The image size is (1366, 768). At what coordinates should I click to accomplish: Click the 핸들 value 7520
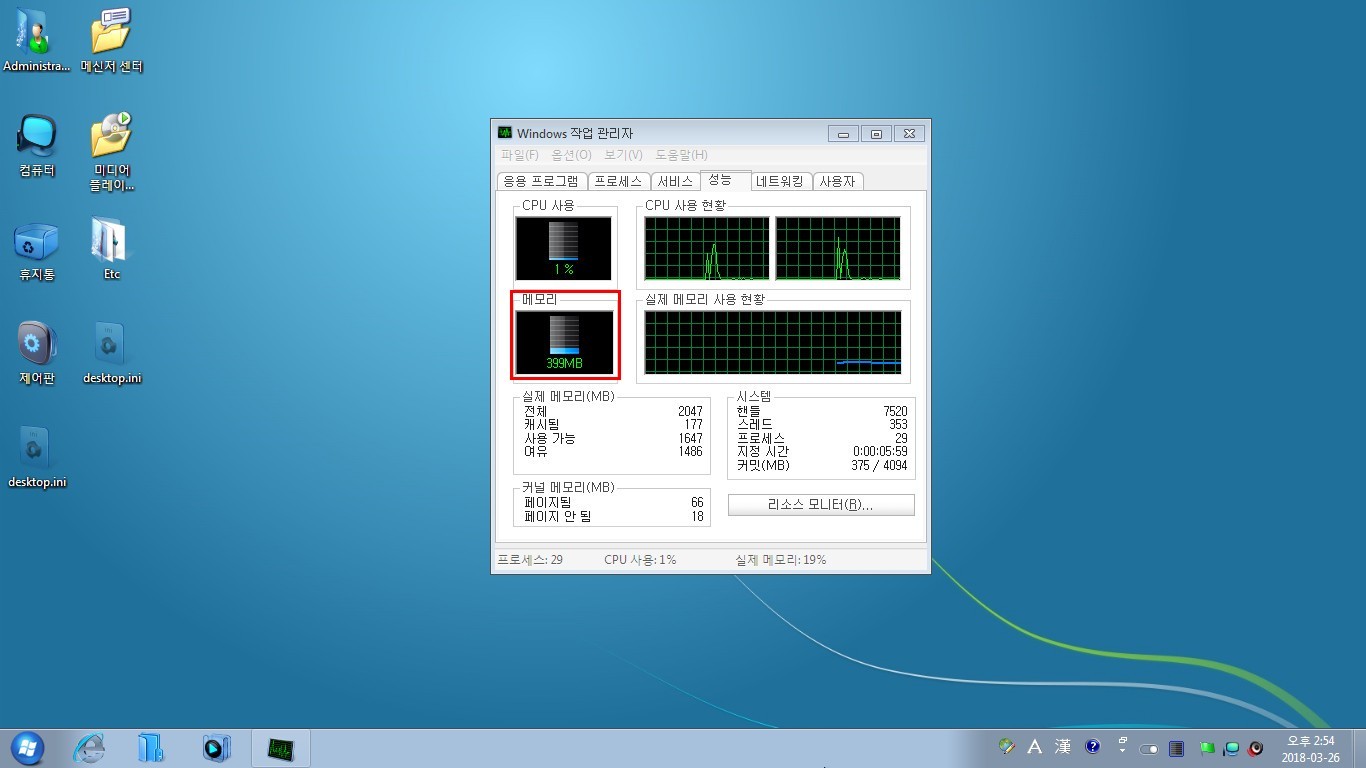point(895,411)
